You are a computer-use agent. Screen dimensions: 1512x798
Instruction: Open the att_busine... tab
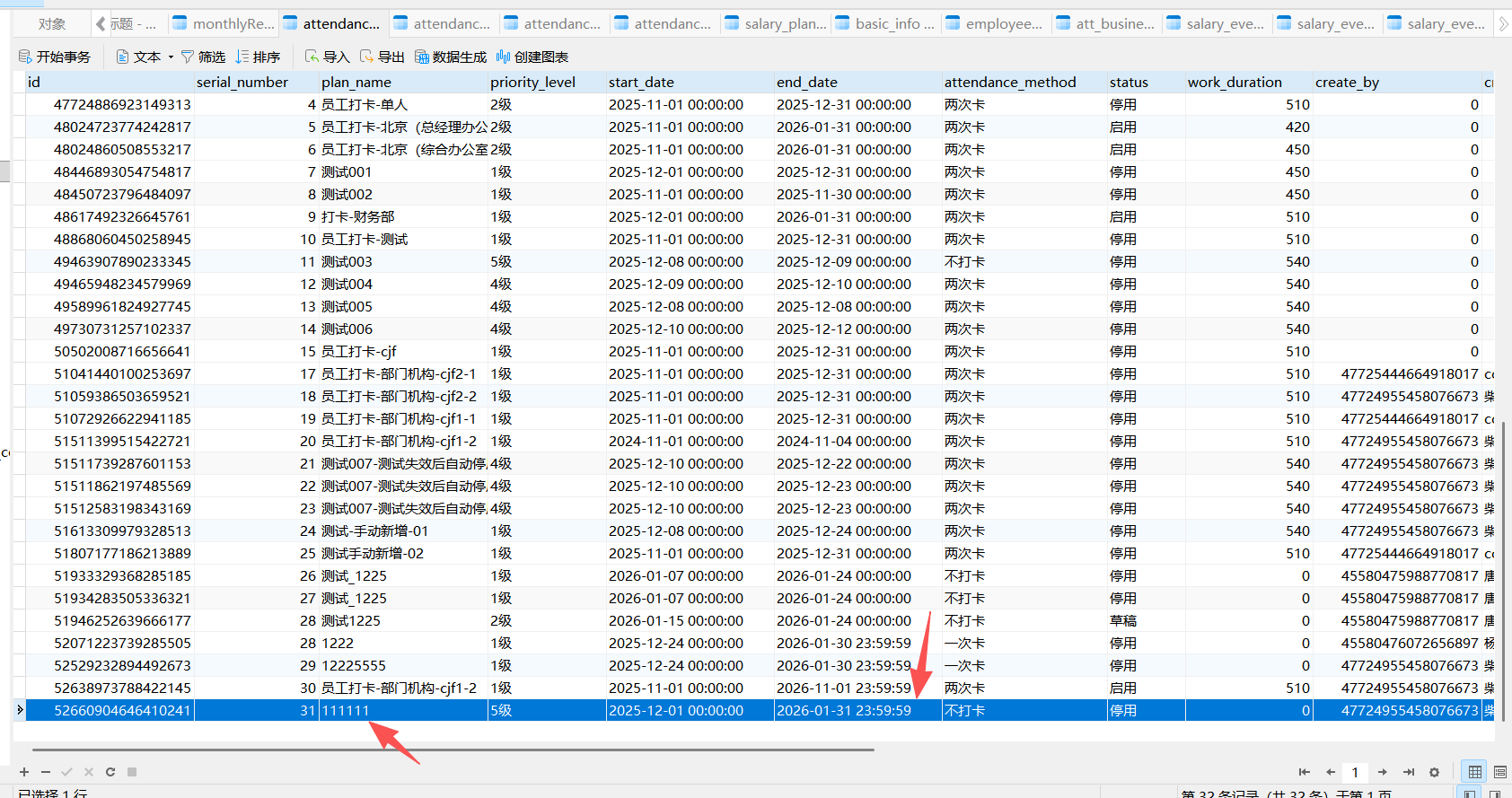(1108, 24)
